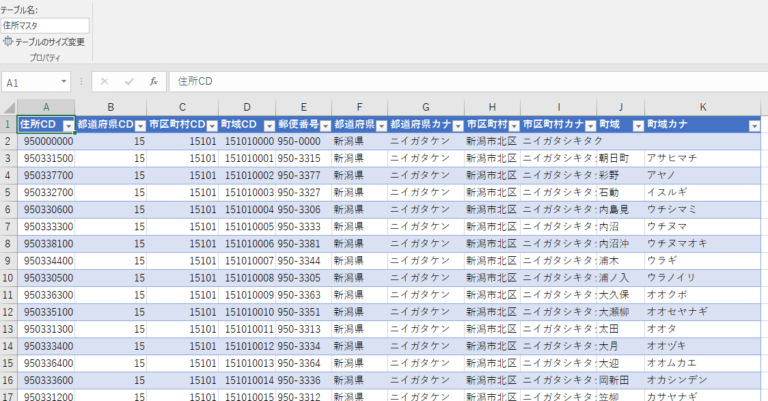Viewport: 768px width, 401px height.
Task: Click cell オオタ
Action: (703, 329)
